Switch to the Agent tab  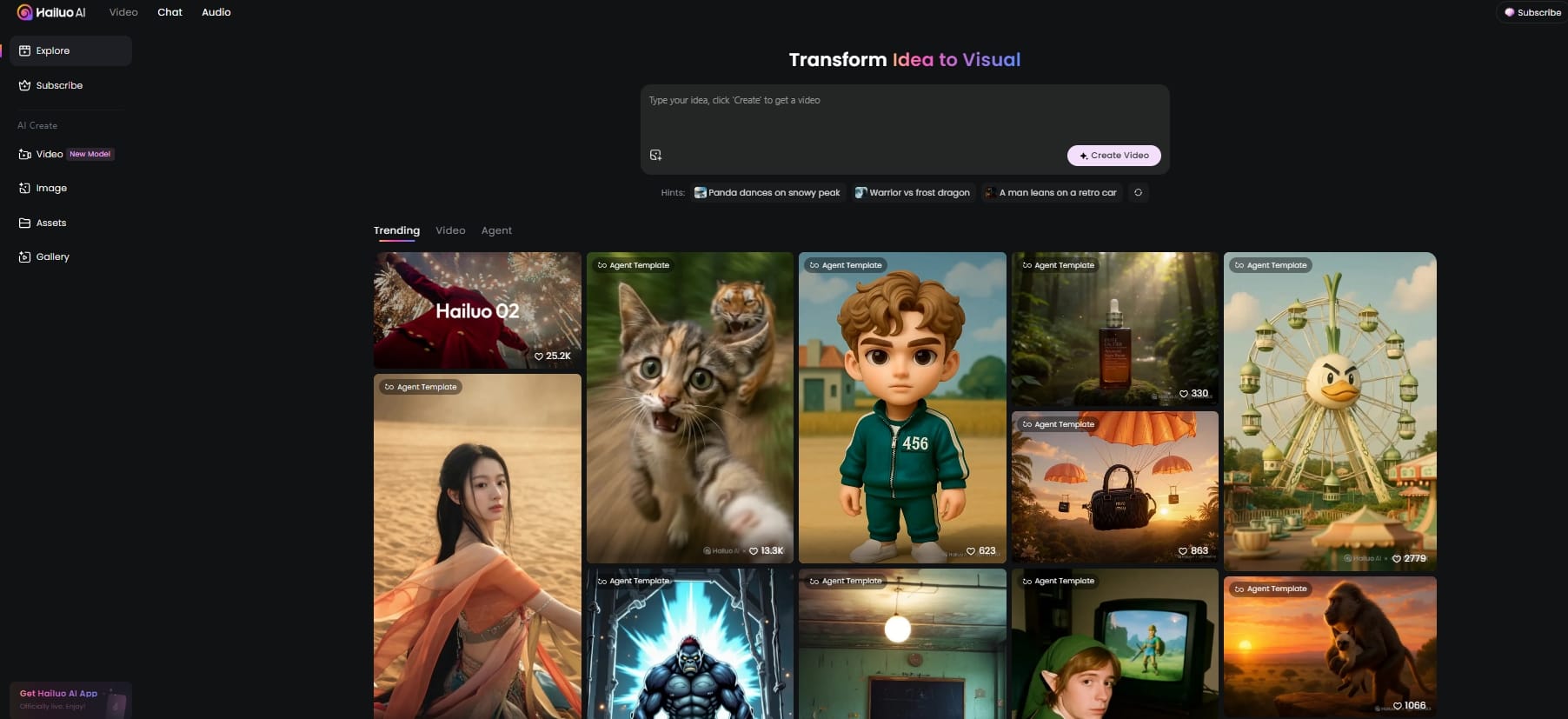pos(496,230)
